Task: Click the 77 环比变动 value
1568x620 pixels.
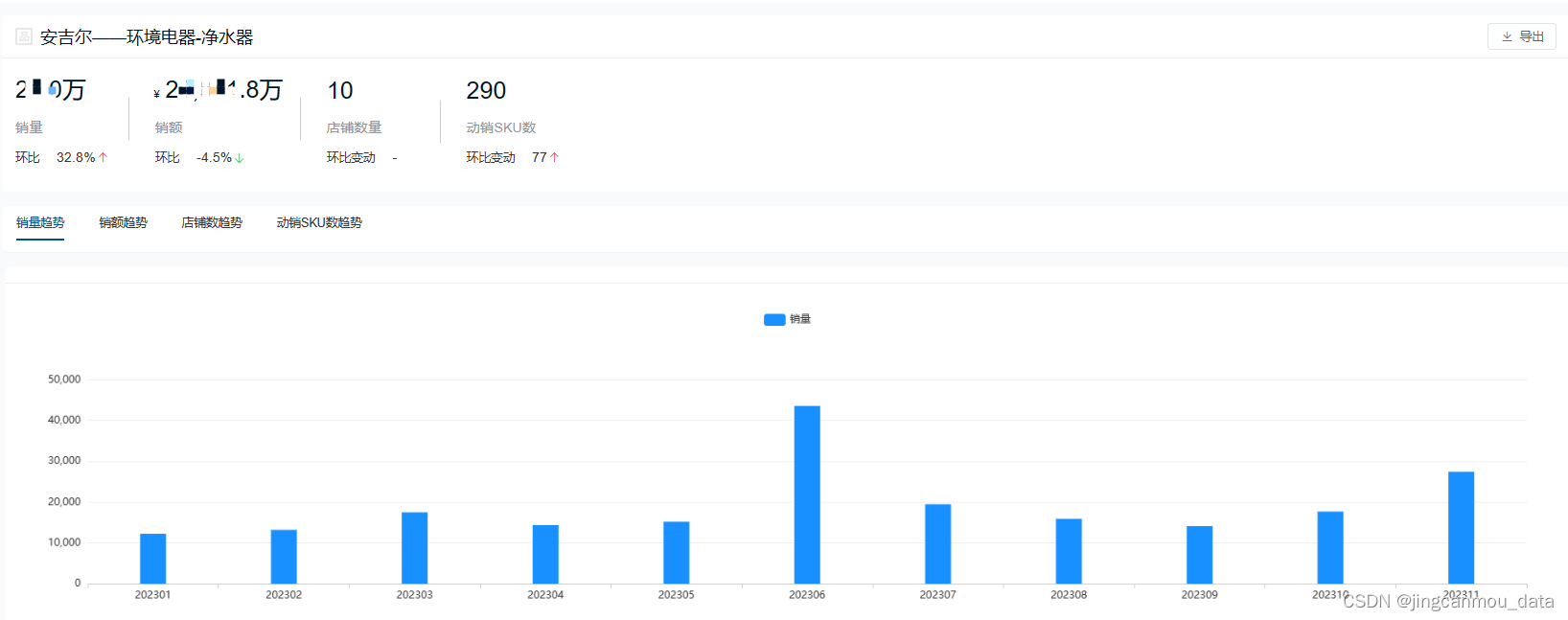Action: tap(540, 157)
